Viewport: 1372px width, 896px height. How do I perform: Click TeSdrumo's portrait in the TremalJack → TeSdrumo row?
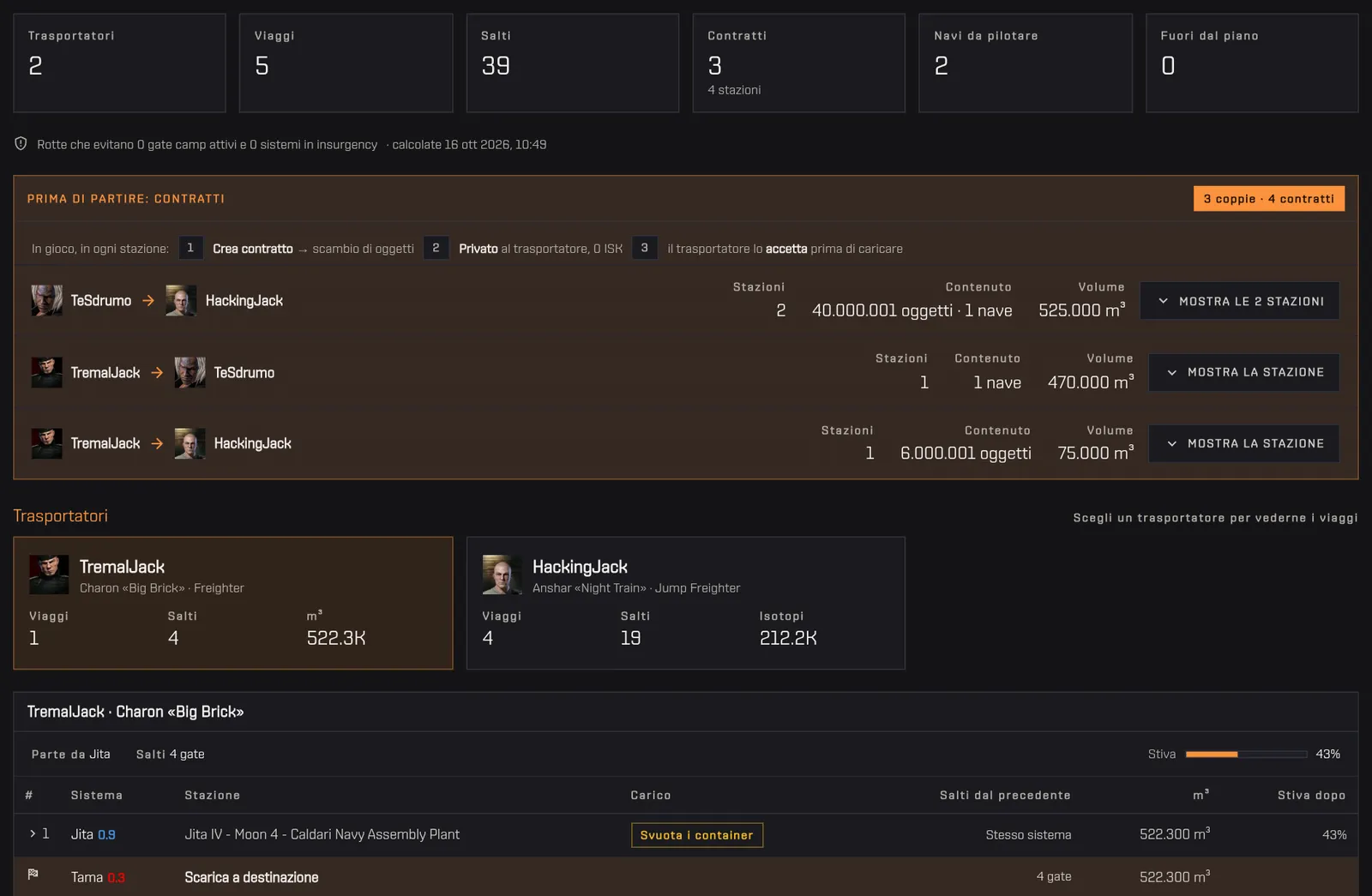[x=190, y=373]
